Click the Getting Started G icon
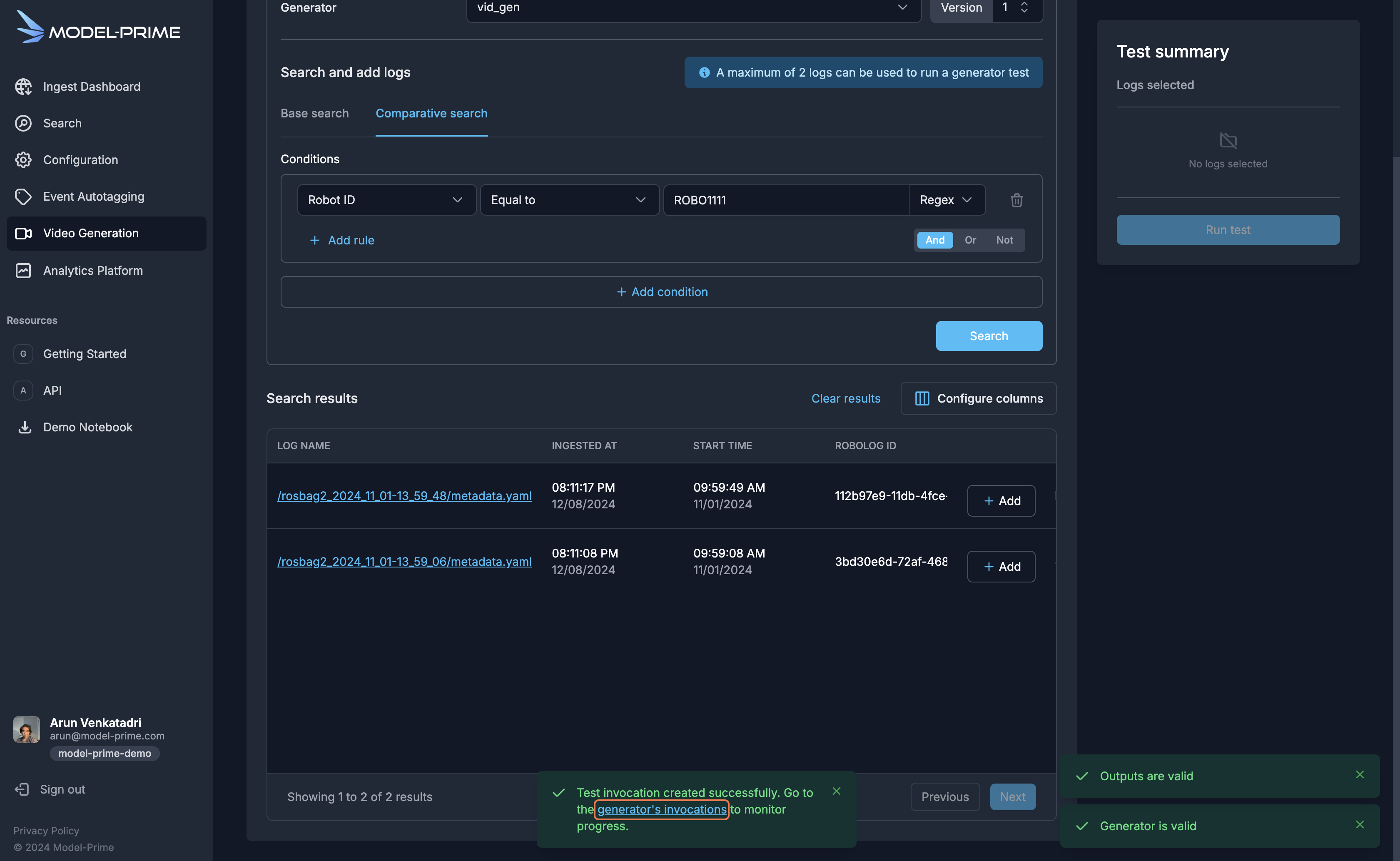 coord(23,353)
